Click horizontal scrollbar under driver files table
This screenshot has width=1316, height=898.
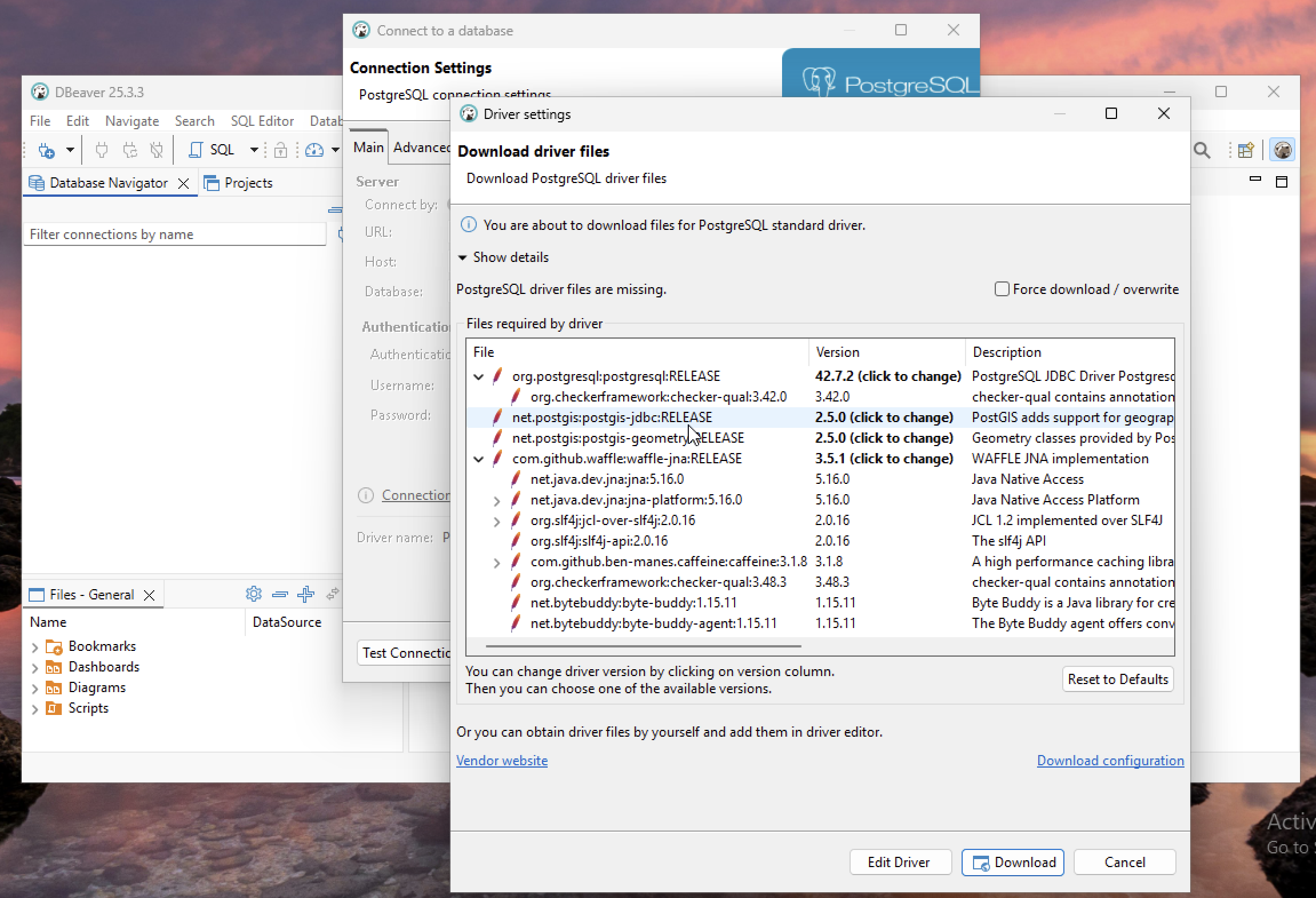(x=643, y=646)
